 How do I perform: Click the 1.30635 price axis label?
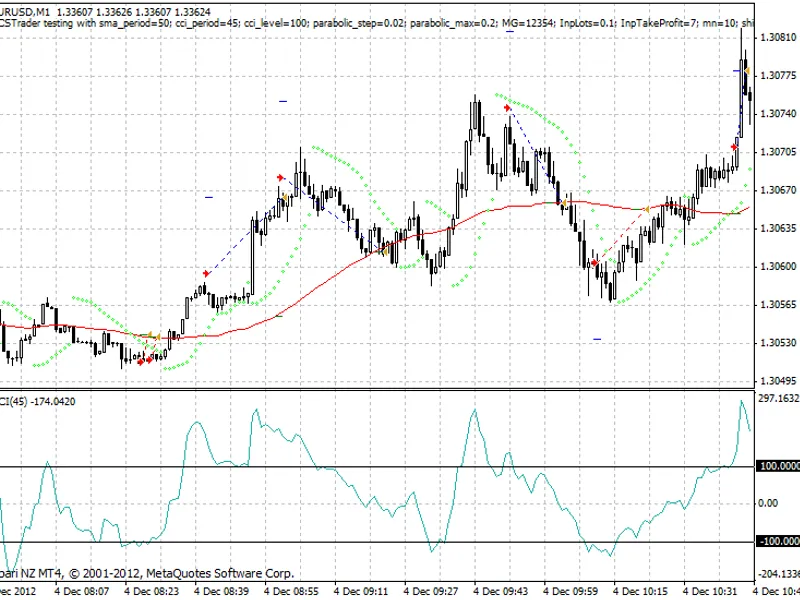(778, 228)
